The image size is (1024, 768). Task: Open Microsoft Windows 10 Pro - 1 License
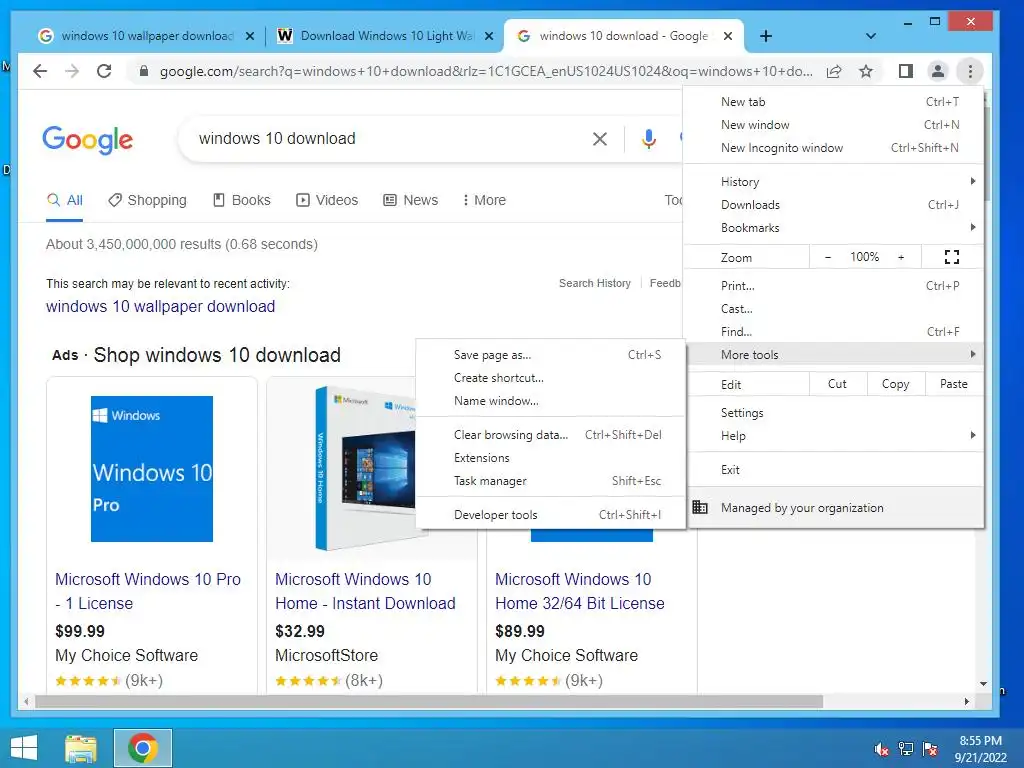[x=148, y=591]
